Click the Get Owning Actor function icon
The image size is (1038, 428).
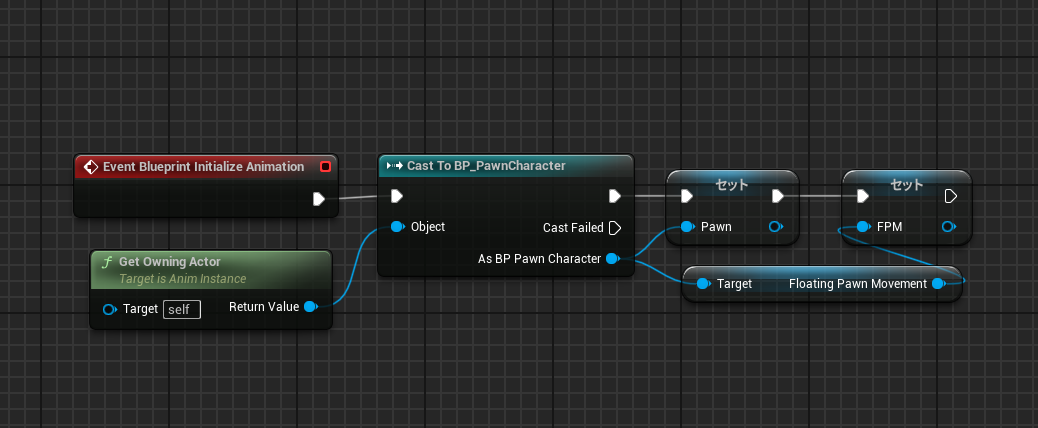click(x=106, y=263)
